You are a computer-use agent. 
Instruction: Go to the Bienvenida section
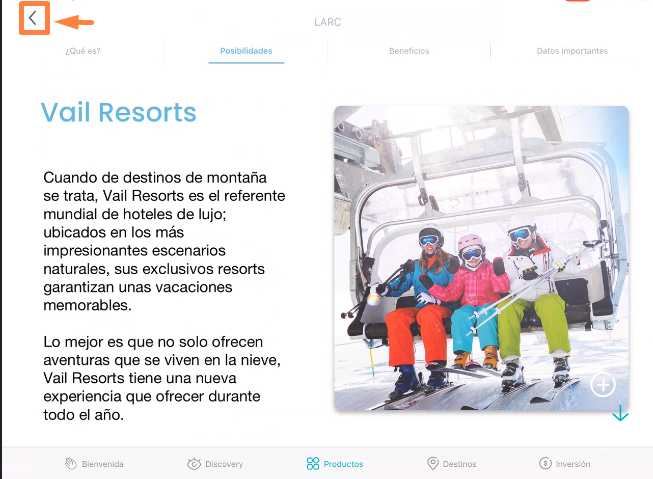[94, 464]
